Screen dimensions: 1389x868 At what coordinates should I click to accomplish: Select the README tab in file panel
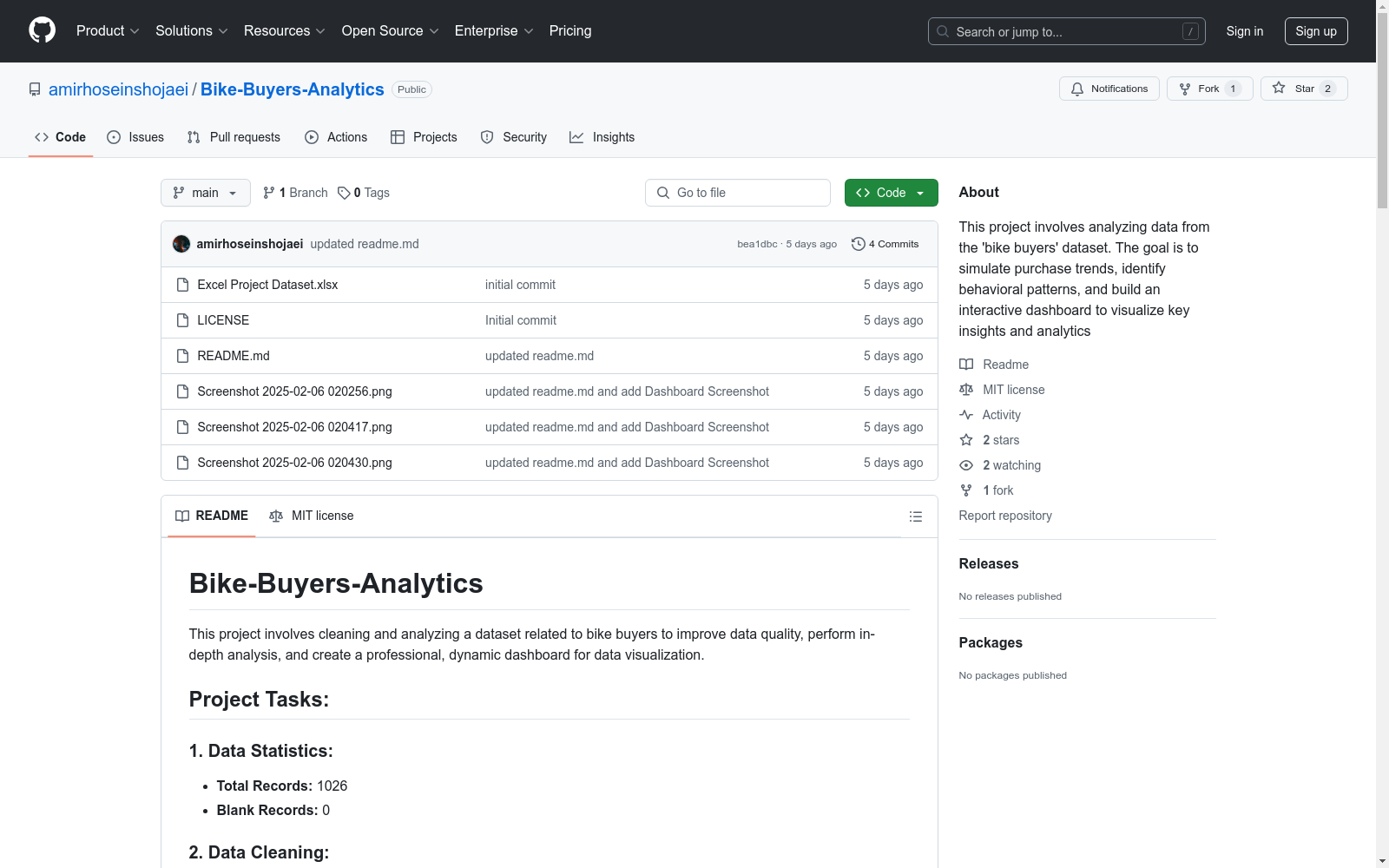pos(212,516)
